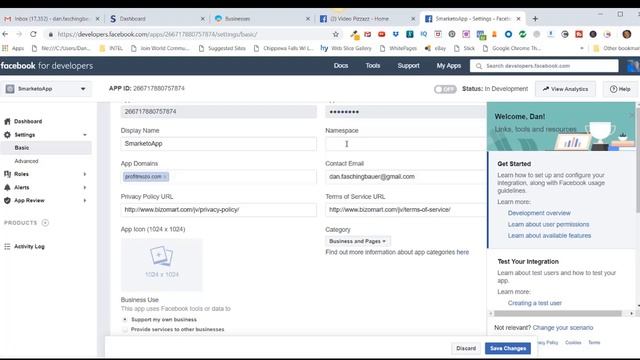The height and width of the screenshot is (360, 640).
Task: Click the Save Changes button
Action: tap(508, 348)
